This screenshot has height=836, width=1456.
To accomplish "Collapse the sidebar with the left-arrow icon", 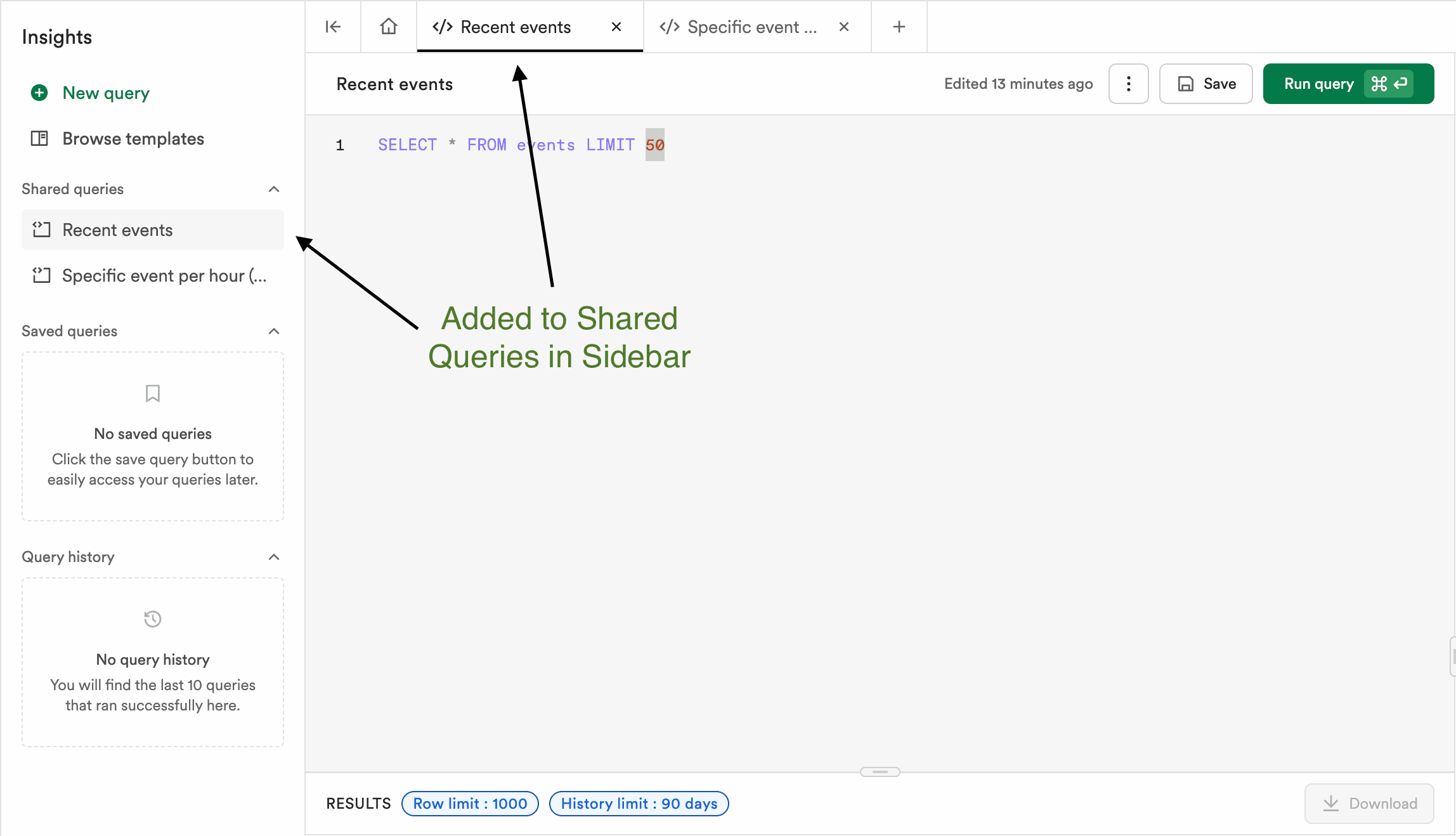I will (x=332, y=27).
